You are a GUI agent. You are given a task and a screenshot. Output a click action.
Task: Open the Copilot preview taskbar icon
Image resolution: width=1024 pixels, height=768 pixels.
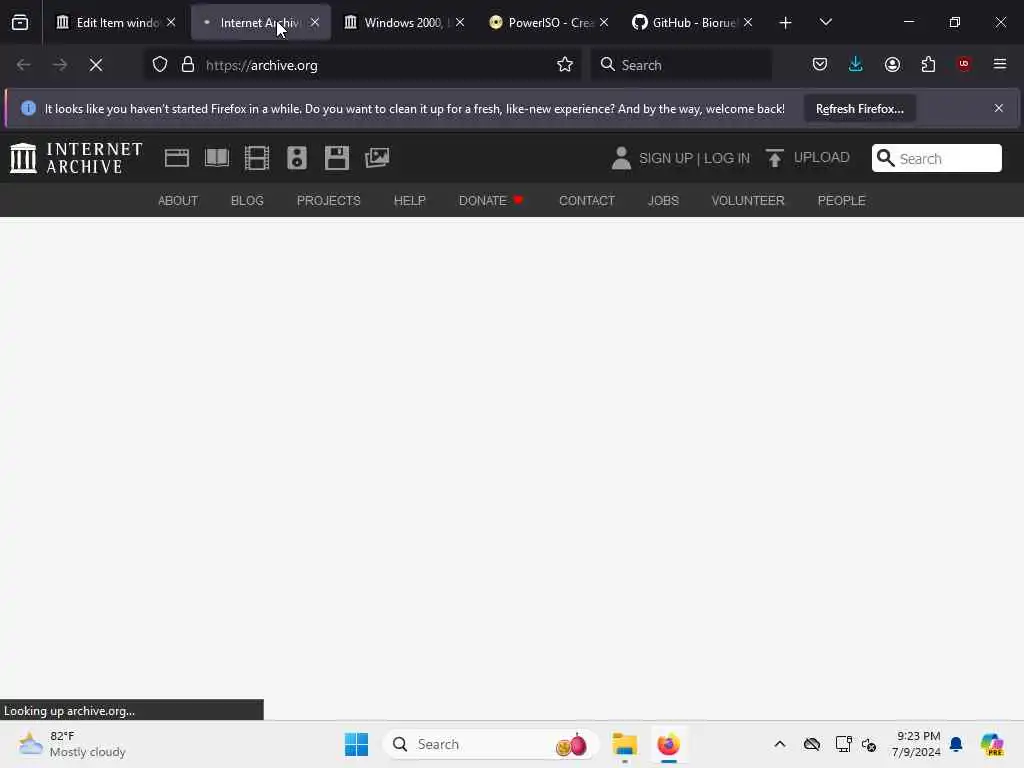992,744
